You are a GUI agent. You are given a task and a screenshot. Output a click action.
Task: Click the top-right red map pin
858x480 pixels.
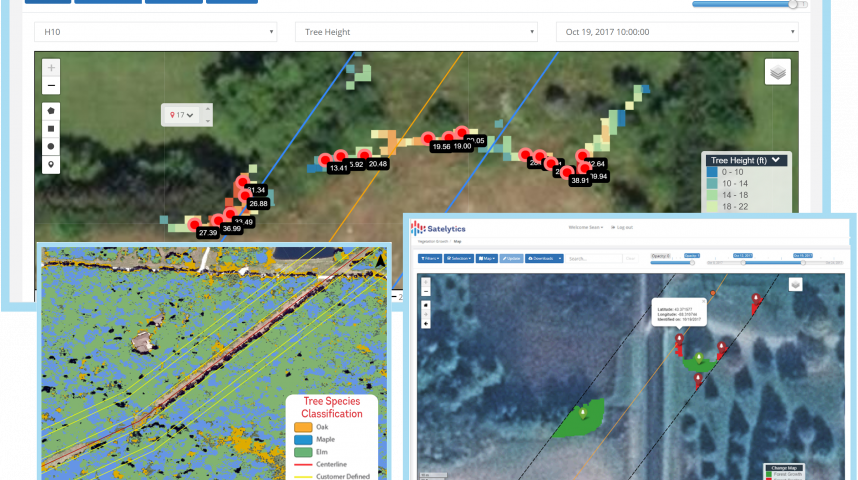point(756,299)
